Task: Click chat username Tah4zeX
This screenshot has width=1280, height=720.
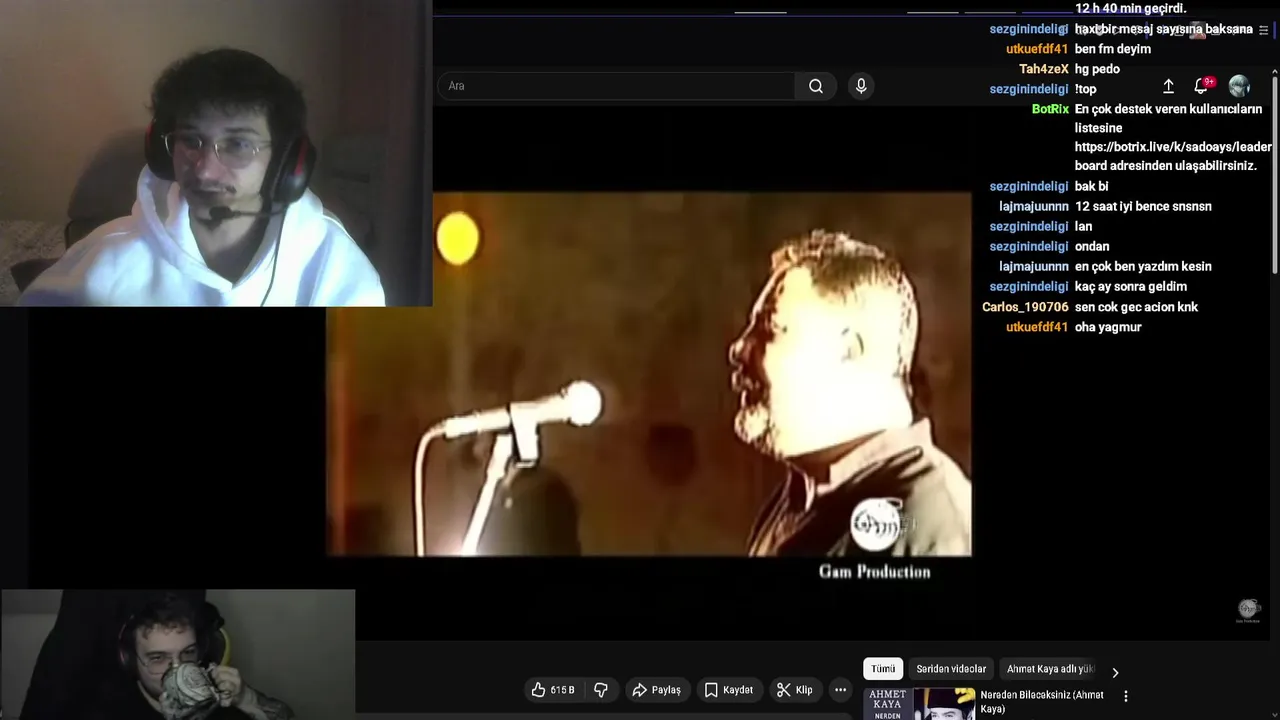Action: coord(1044,69)
